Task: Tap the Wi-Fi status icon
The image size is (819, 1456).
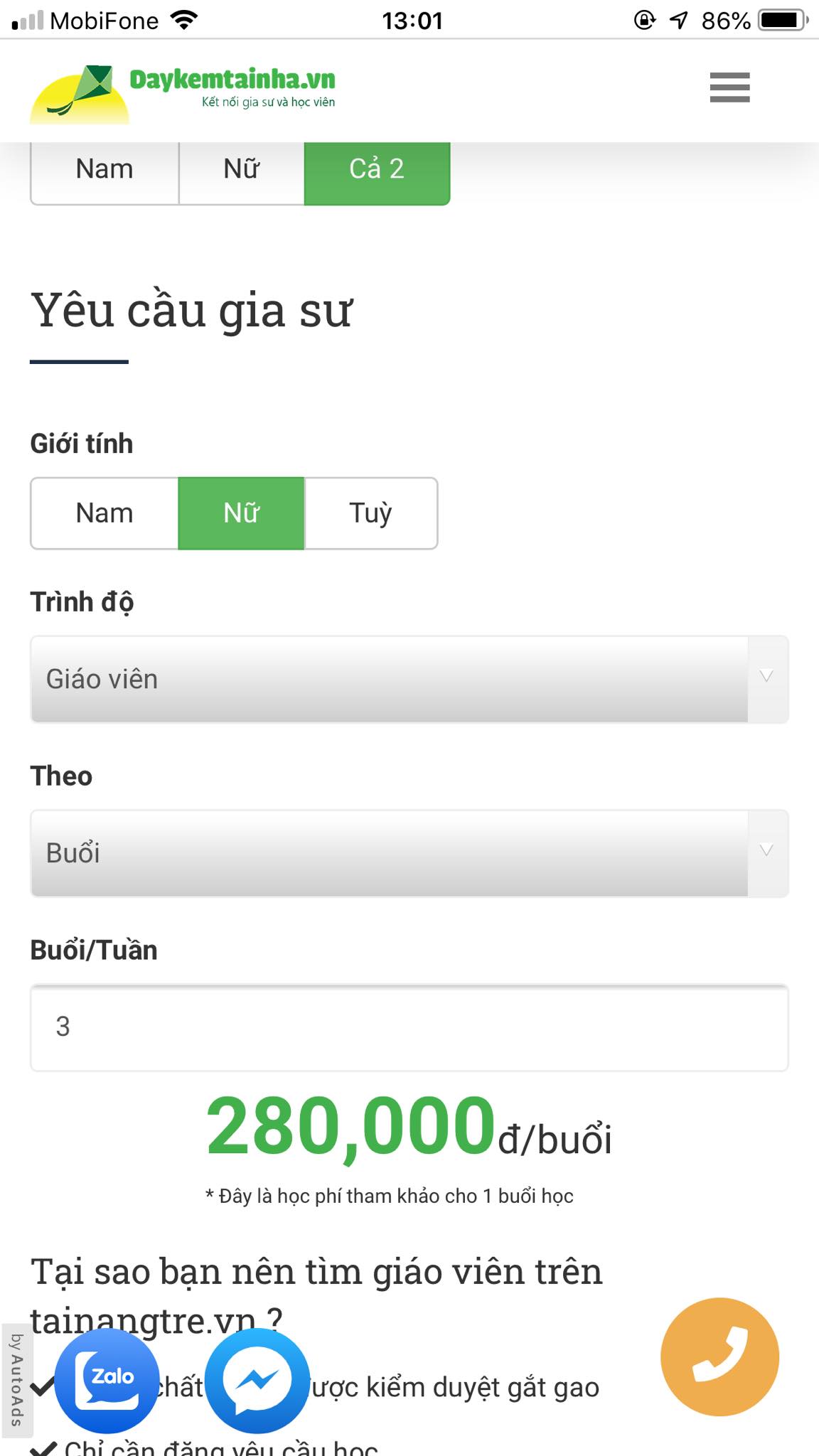Action: (x=184, y=20)
